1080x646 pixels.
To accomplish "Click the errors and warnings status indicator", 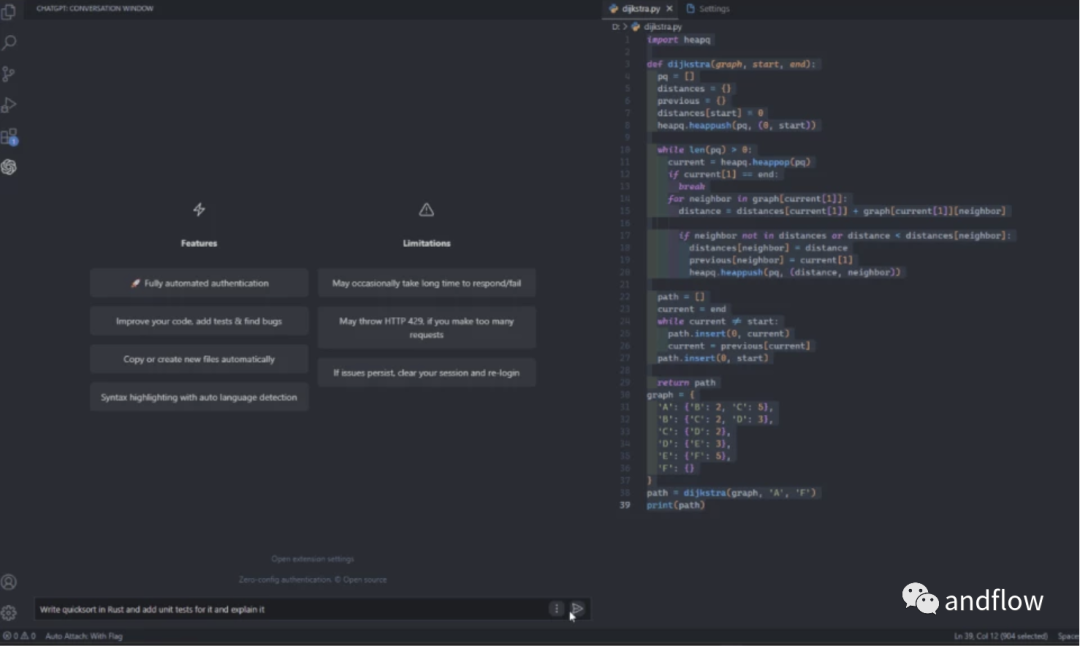I will [19, 636].
